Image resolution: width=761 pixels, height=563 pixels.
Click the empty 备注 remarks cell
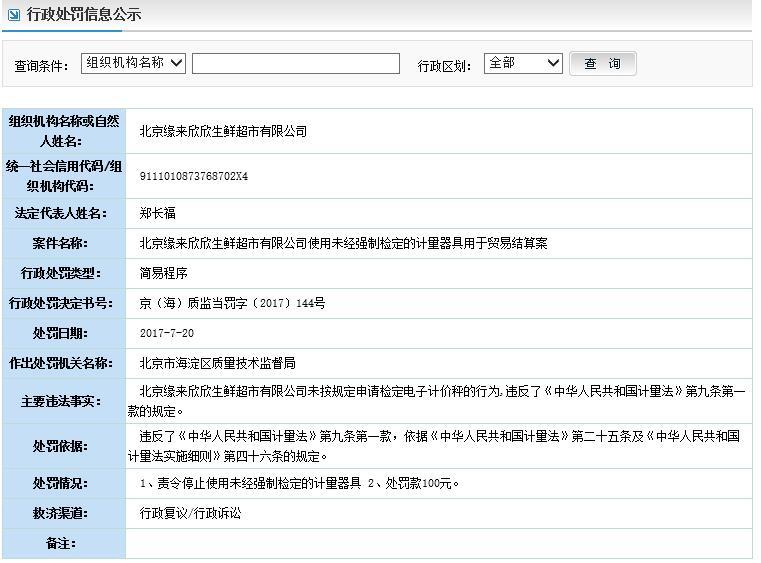(437, 543)
